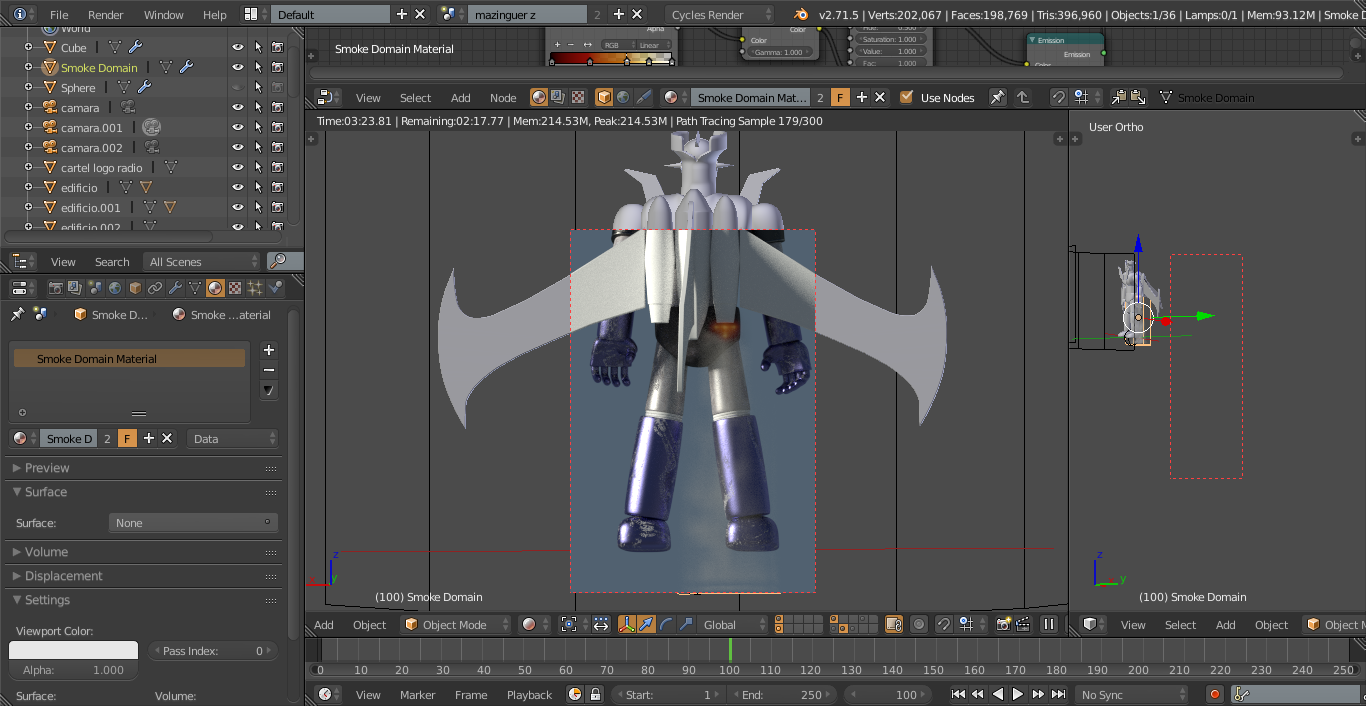Viewport: 1366px width, 706px height.
Task: Open the Scene properties tab
Action: coord(95,288)
